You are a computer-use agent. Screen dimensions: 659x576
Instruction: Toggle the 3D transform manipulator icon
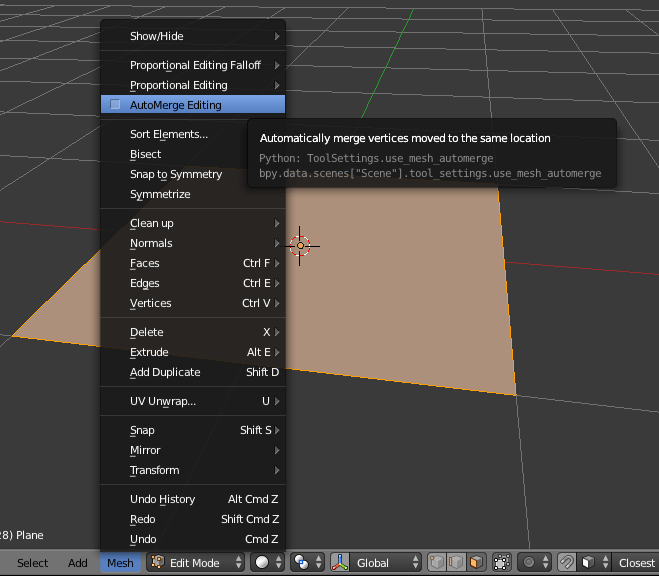pos(340,562)
